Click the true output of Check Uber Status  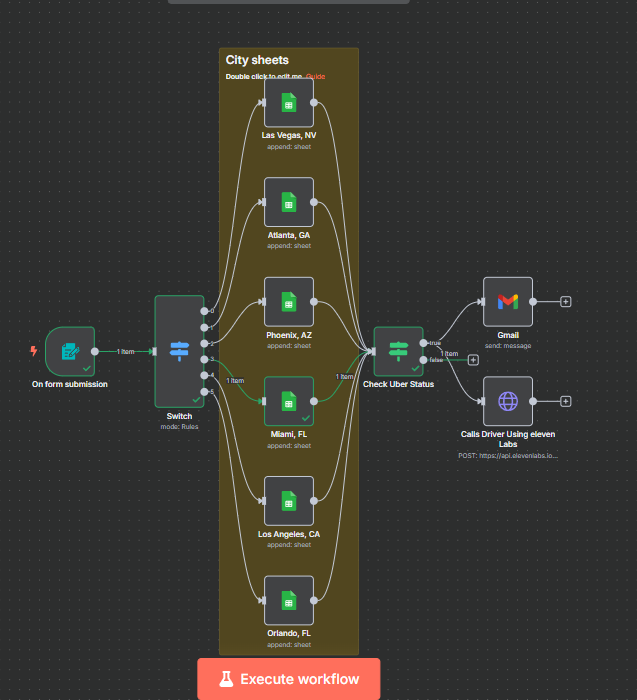coord(423,343)
